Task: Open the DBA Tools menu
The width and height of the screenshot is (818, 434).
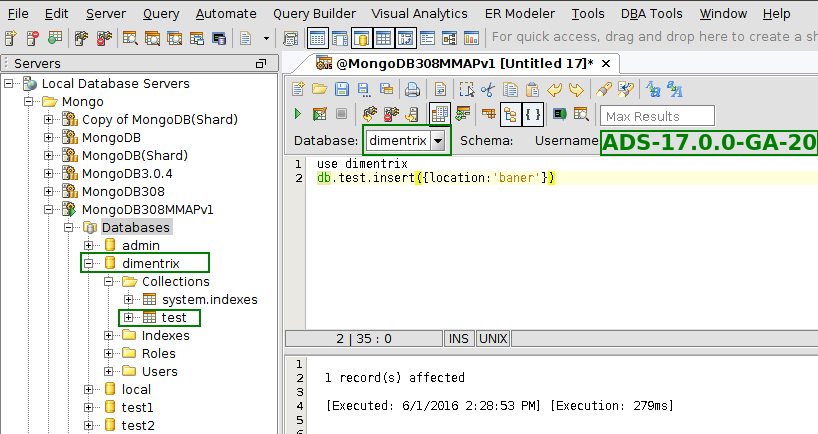Action: [652, 14]
